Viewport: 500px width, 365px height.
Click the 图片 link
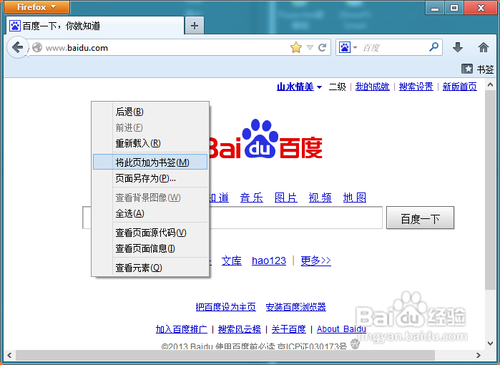tap(286, 198)
